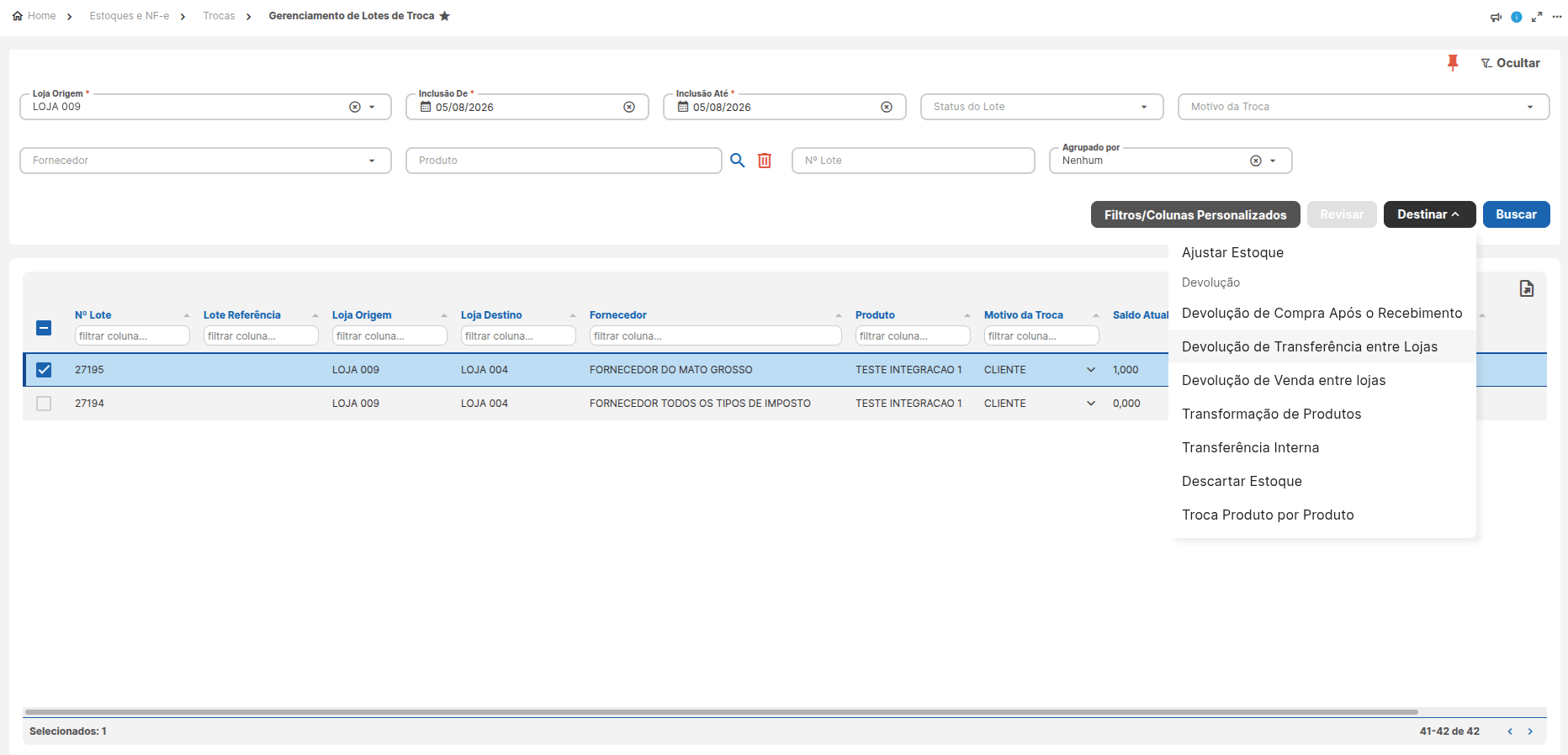Choose Devolução de Compra Após o Recebimento
Viewport: 1568px width, 755px height.
(x=1322, y=313)
